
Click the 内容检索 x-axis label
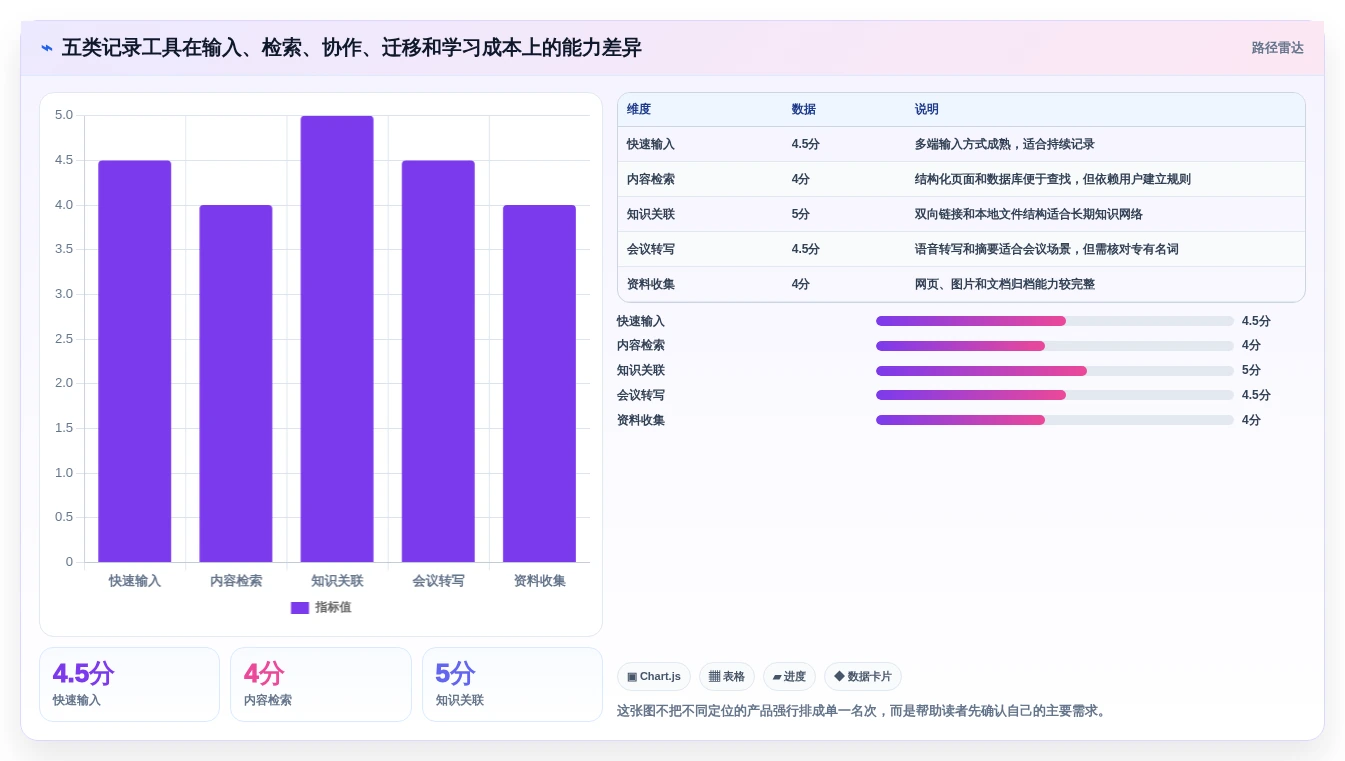(236, 581)
